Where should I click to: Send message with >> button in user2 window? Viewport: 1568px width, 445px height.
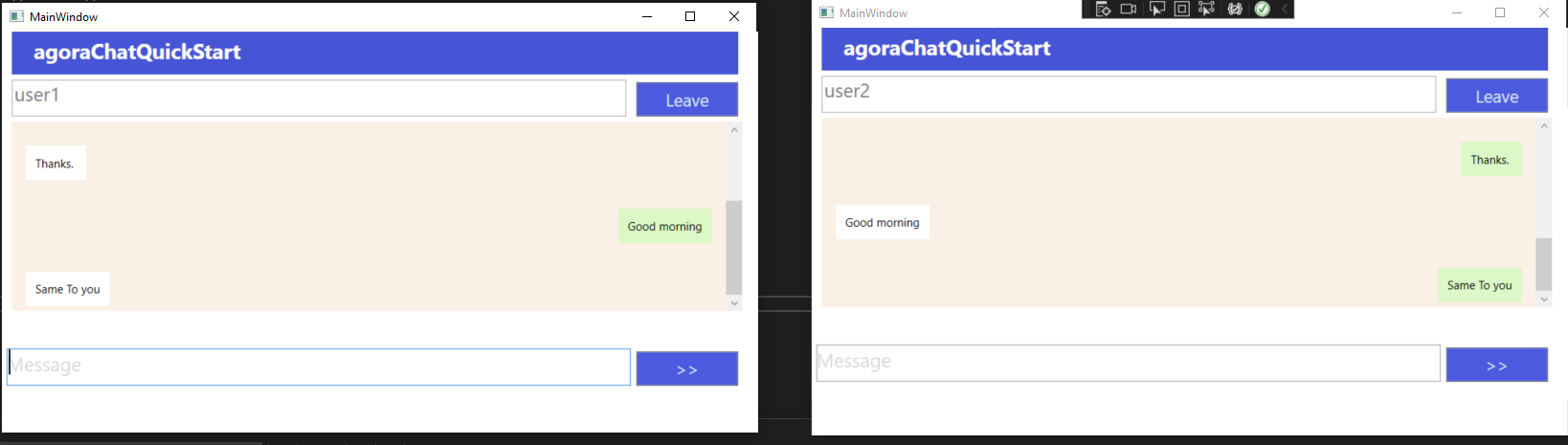(1497, 365)
